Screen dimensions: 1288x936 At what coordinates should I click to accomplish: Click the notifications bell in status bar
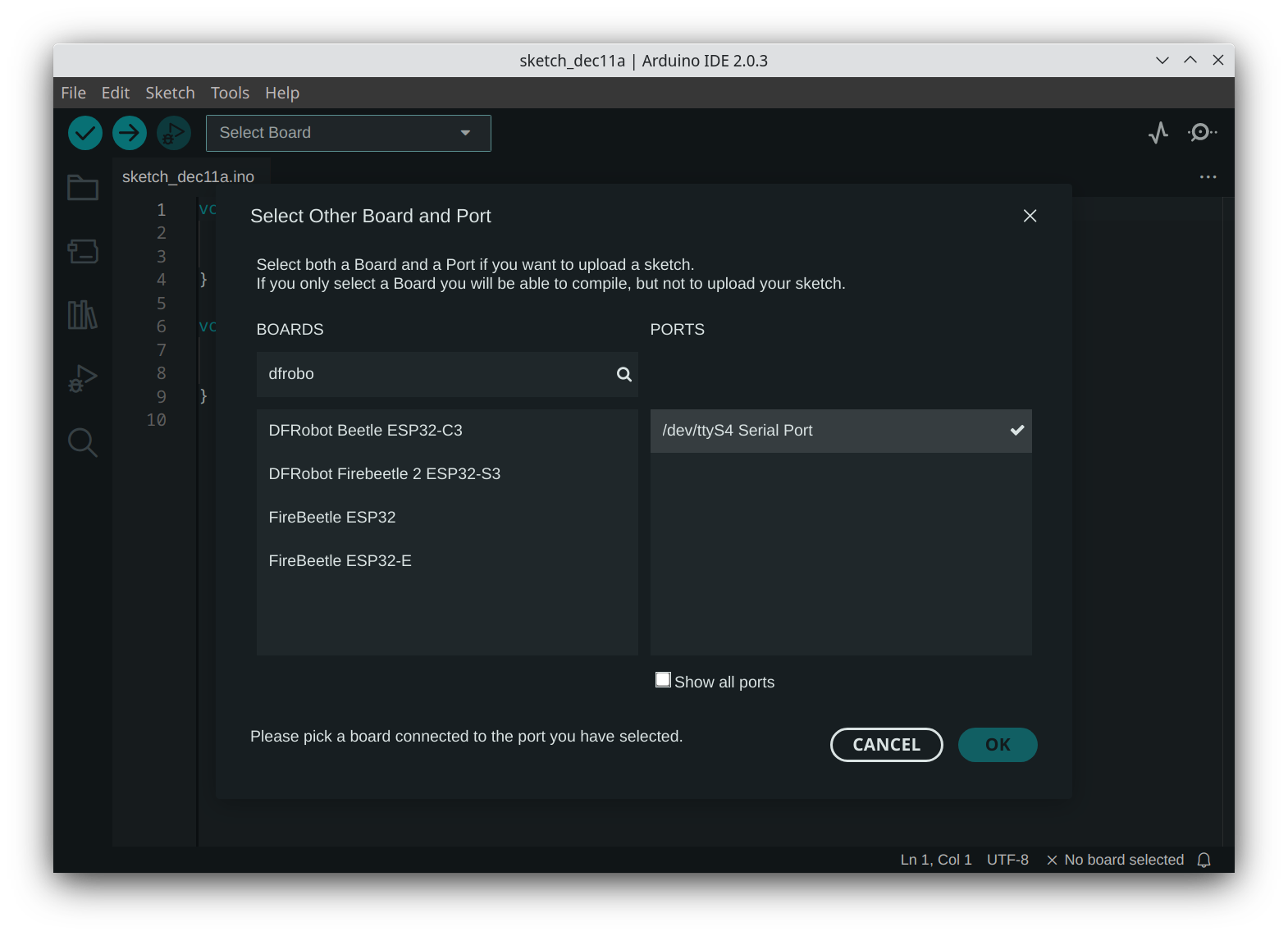click(1204, 860)
